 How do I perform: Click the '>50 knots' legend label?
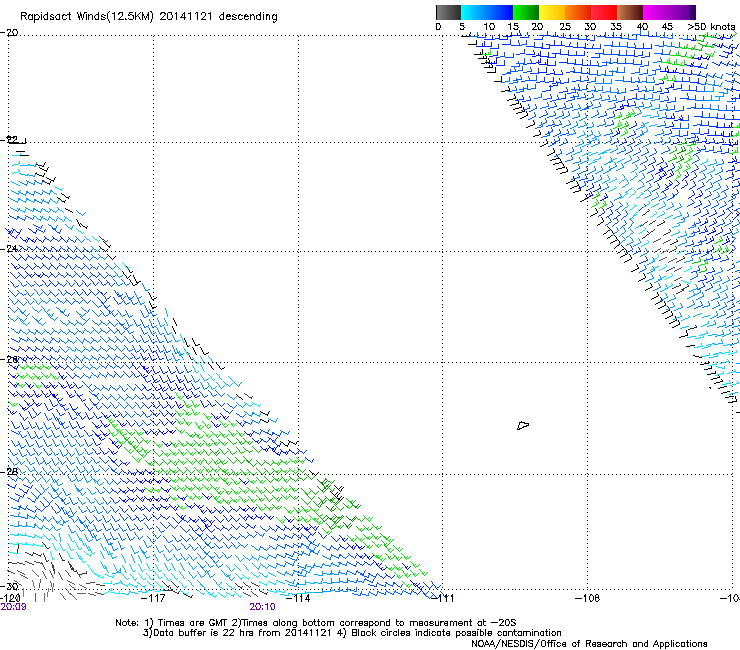pos(711,27)
